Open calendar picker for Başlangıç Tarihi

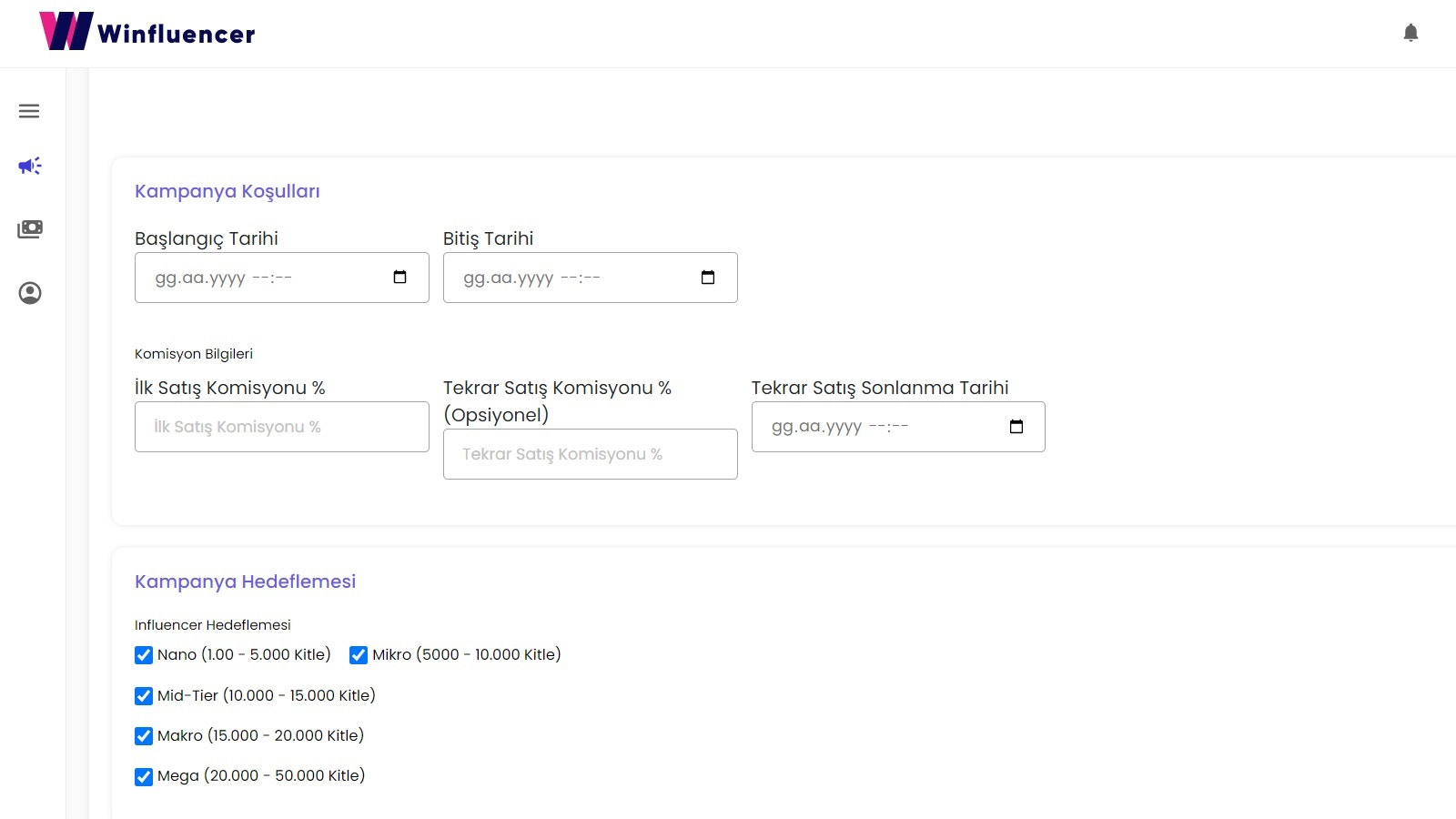[399, 278]
